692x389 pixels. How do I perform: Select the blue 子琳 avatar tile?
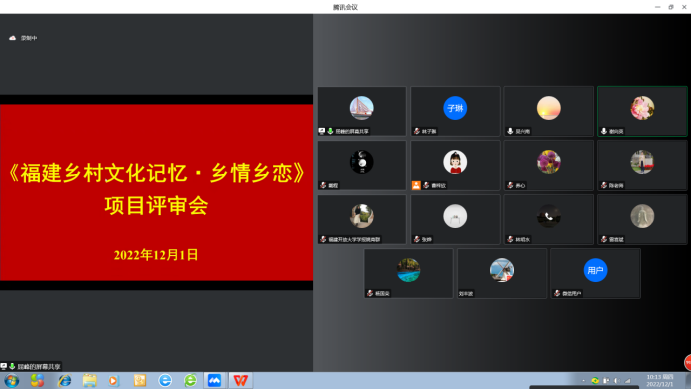(x=455, y=111)
